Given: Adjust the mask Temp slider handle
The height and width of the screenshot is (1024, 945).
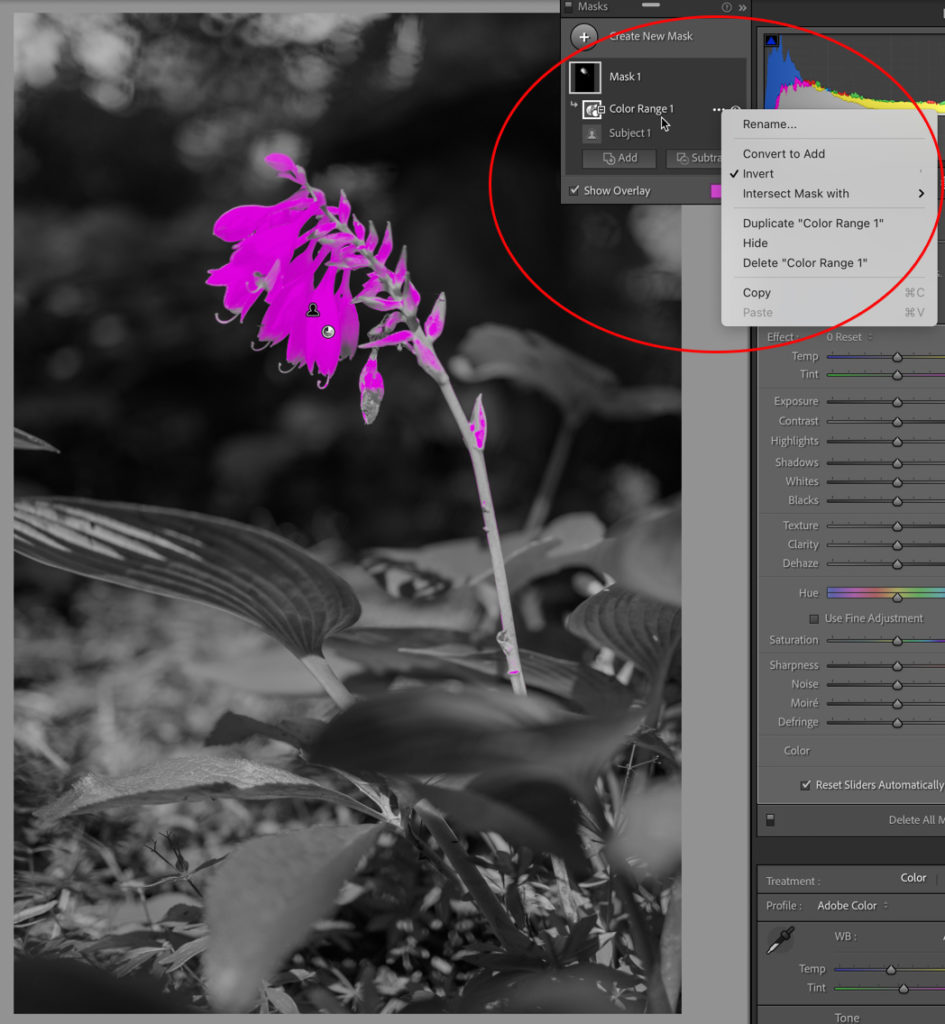Looking at the screenshot, I should click(897, 357).
